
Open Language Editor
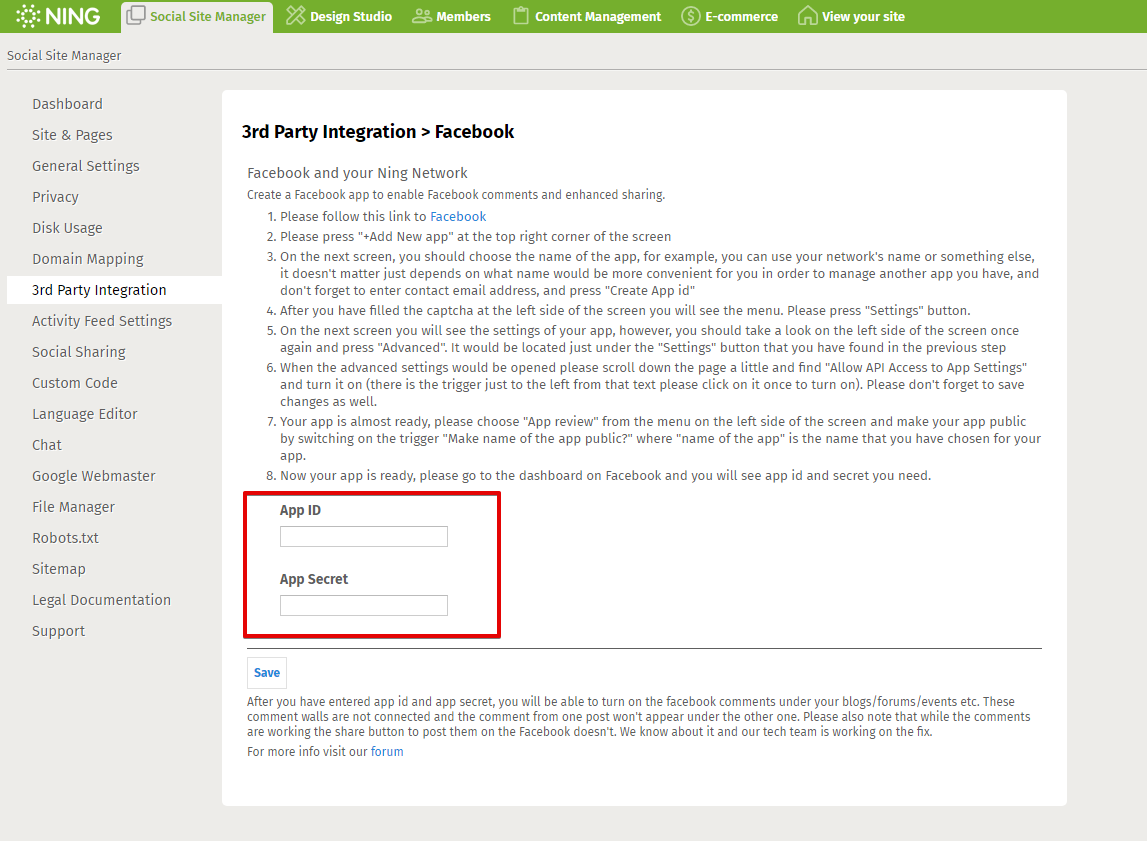tap(85, 414)
